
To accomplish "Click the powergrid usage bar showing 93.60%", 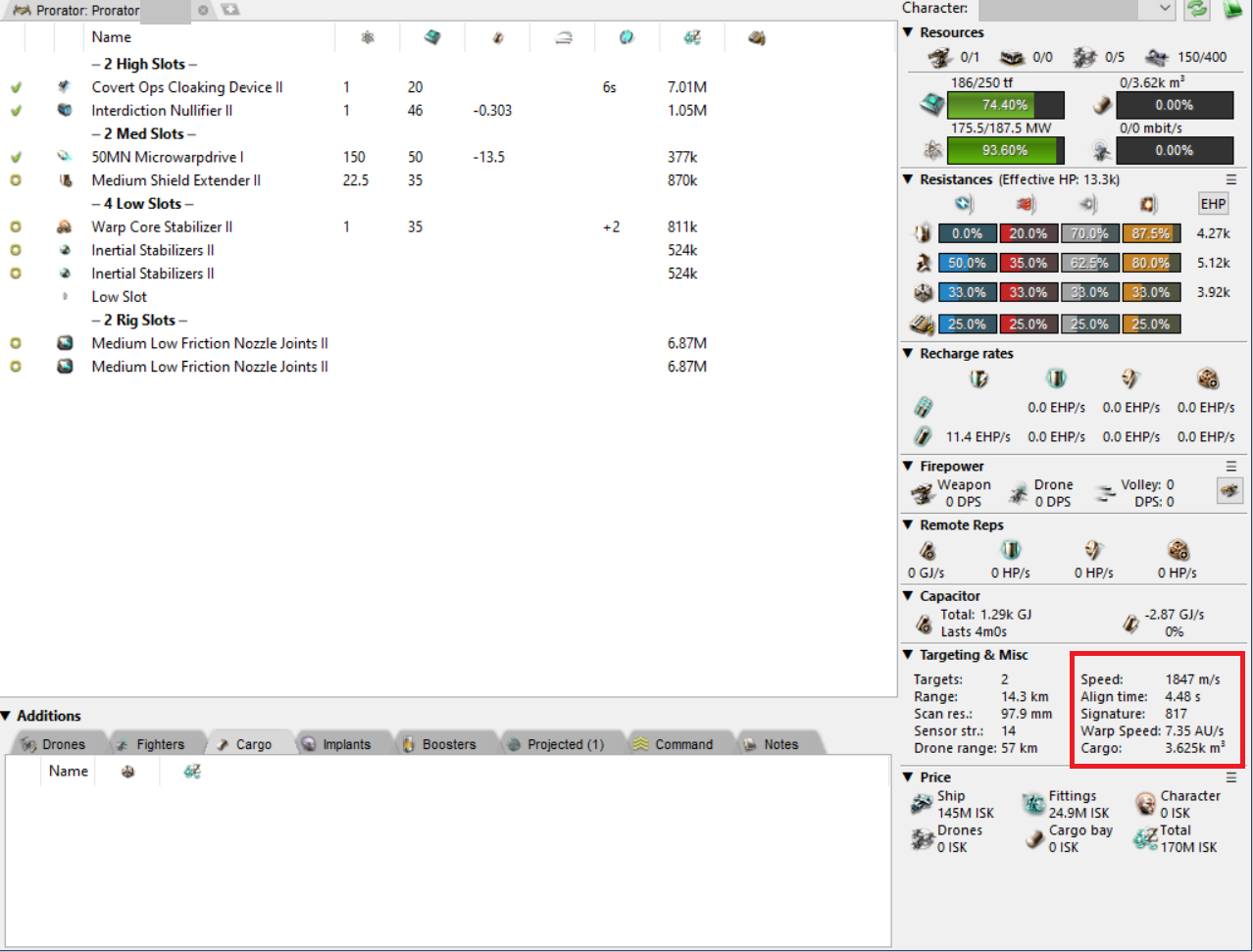I will 1005,150.
